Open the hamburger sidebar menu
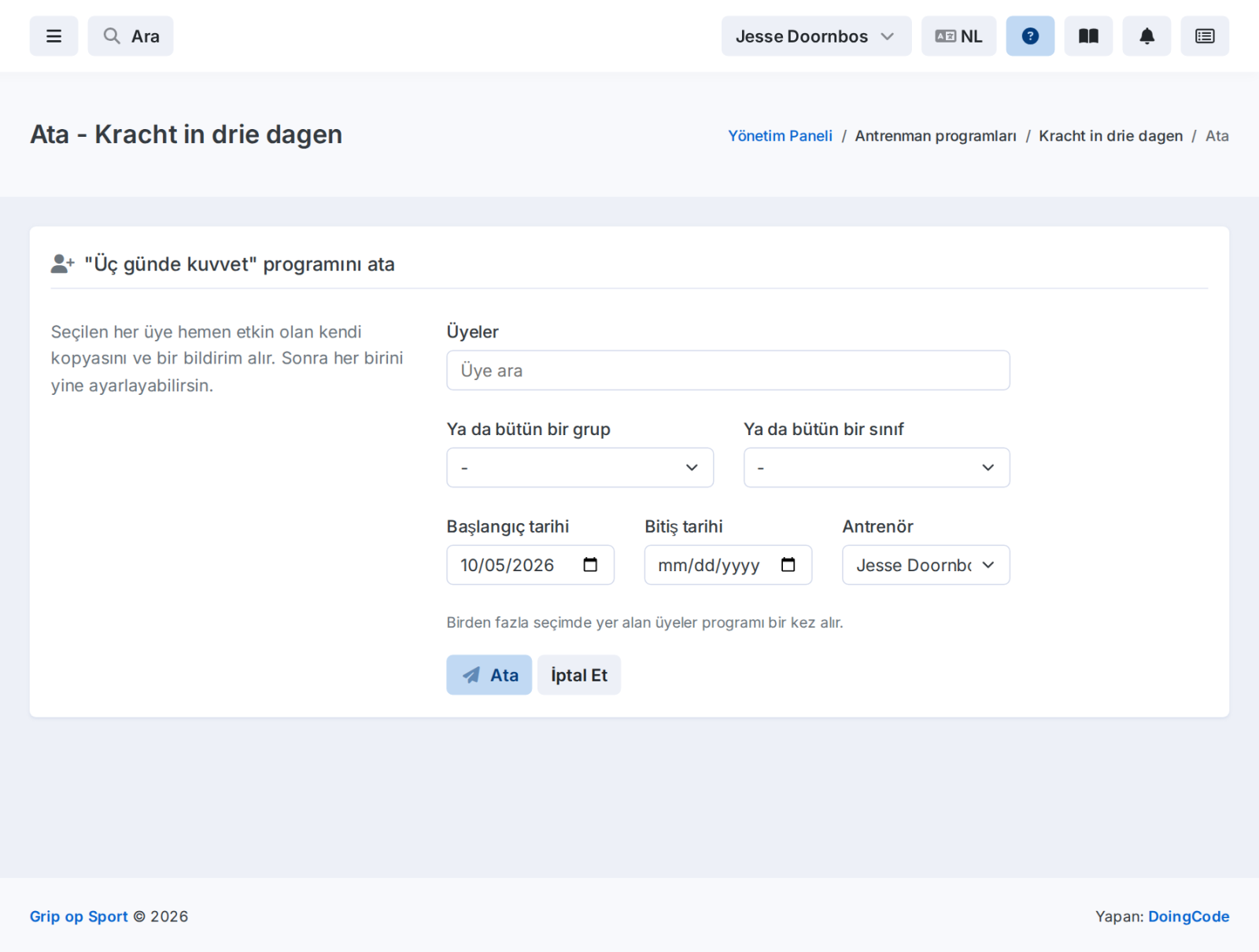This screenshot has width=1259, height=952. click(54, 36)
